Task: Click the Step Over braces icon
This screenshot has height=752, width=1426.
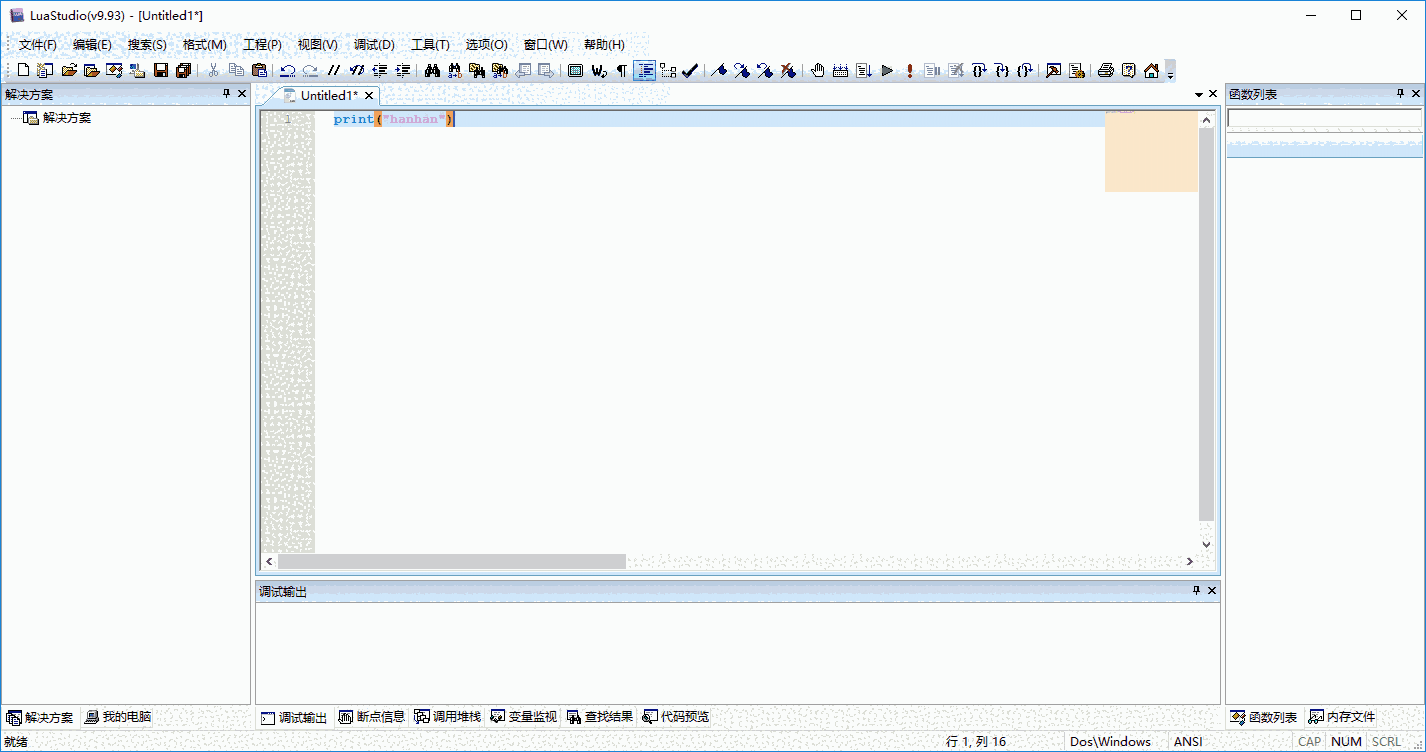Action: coord(979,70)
